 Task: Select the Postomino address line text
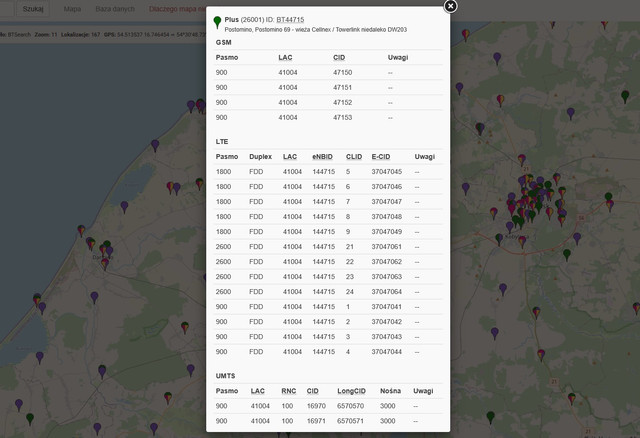click(316, 29)
